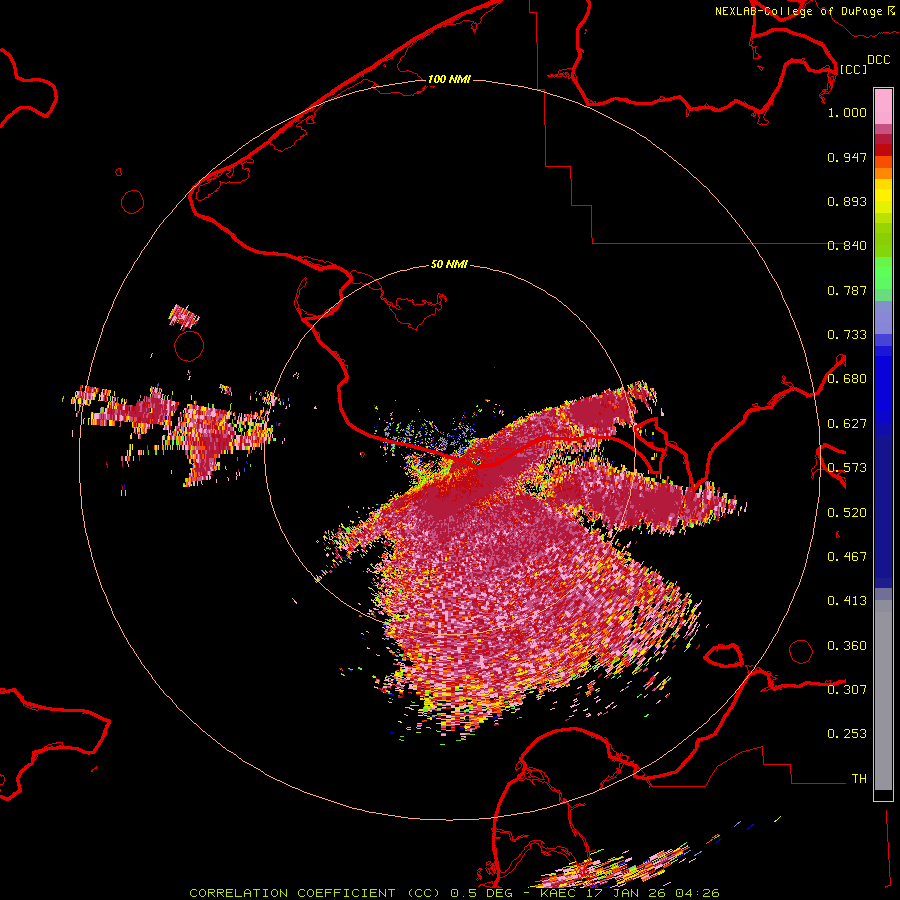Screen dimensions: 900x900
Task: Pick the bright green color scale band
Action: [x=883, y=273]
